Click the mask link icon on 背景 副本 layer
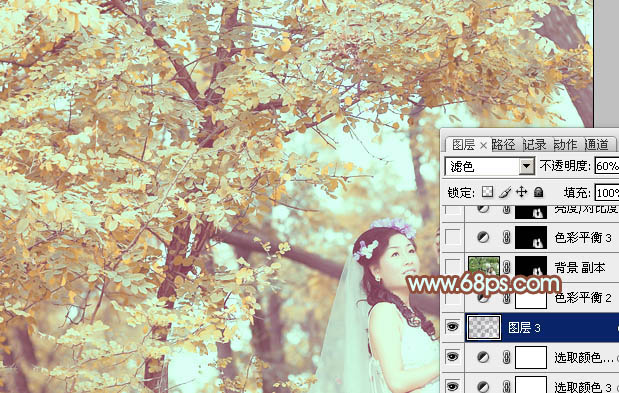 click(507, 267)
